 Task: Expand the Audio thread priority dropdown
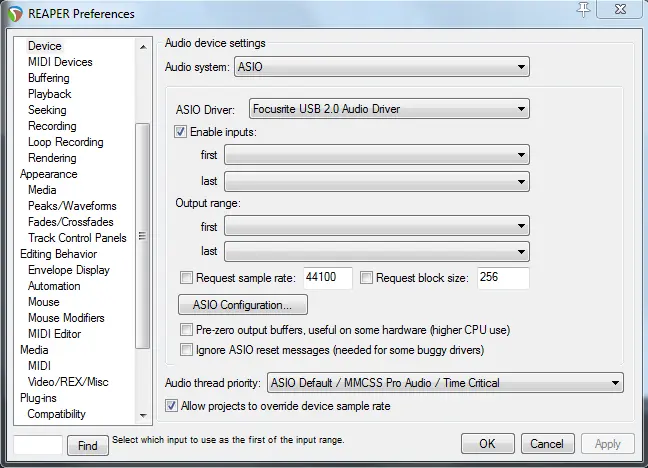[x=446, y=383]
